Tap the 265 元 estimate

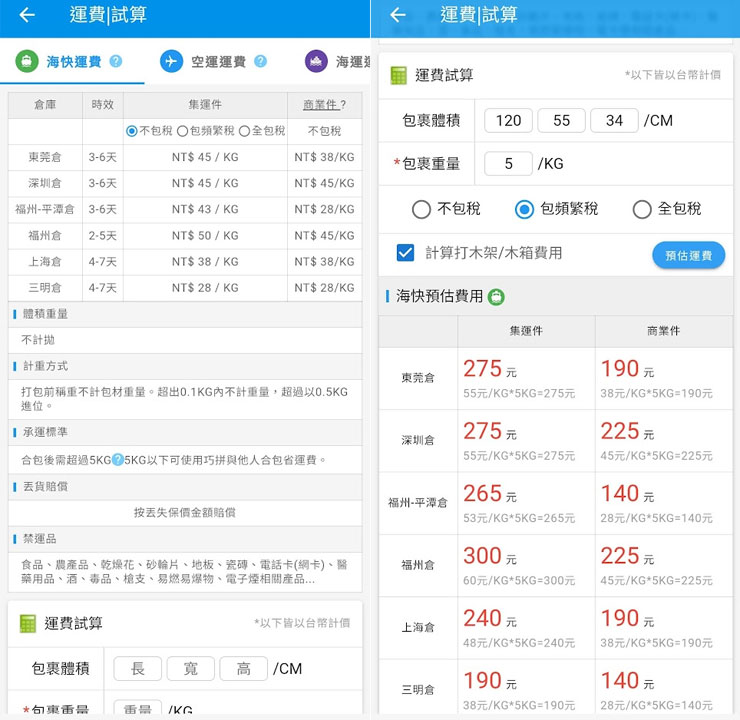click(x=490, y=494)
